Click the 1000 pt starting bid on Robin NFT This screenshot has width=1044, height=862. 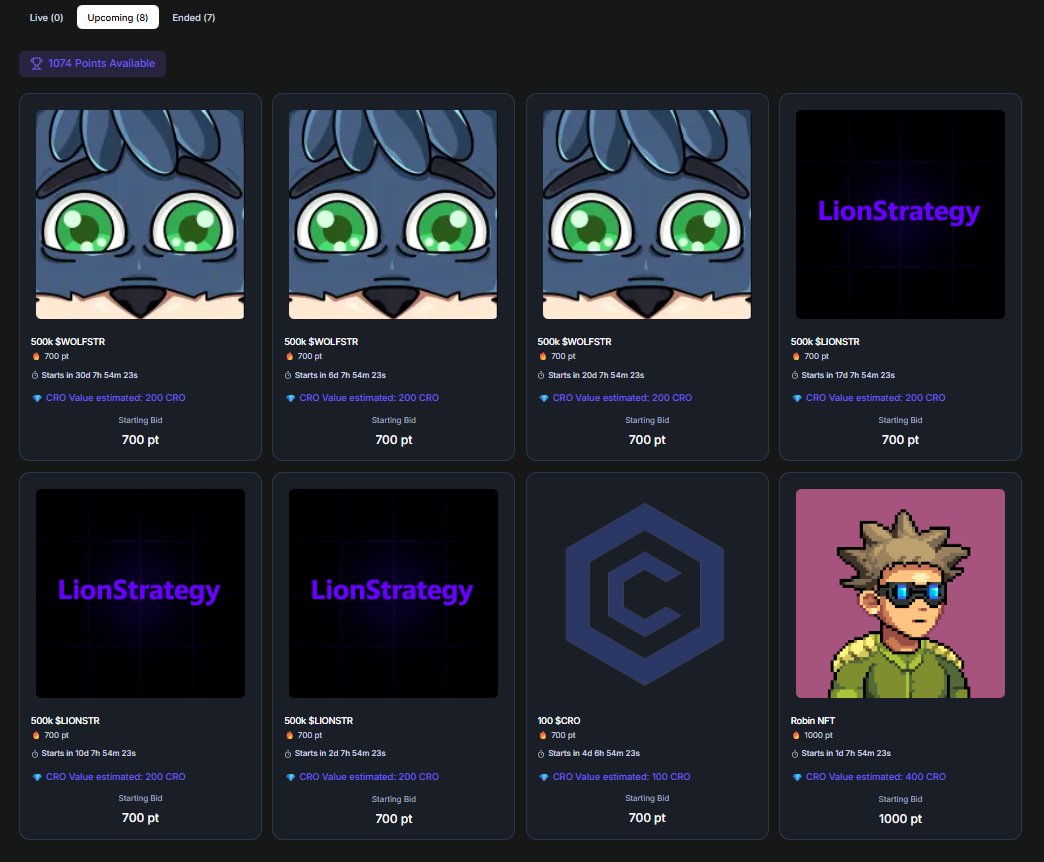click(x=900, y=818)
